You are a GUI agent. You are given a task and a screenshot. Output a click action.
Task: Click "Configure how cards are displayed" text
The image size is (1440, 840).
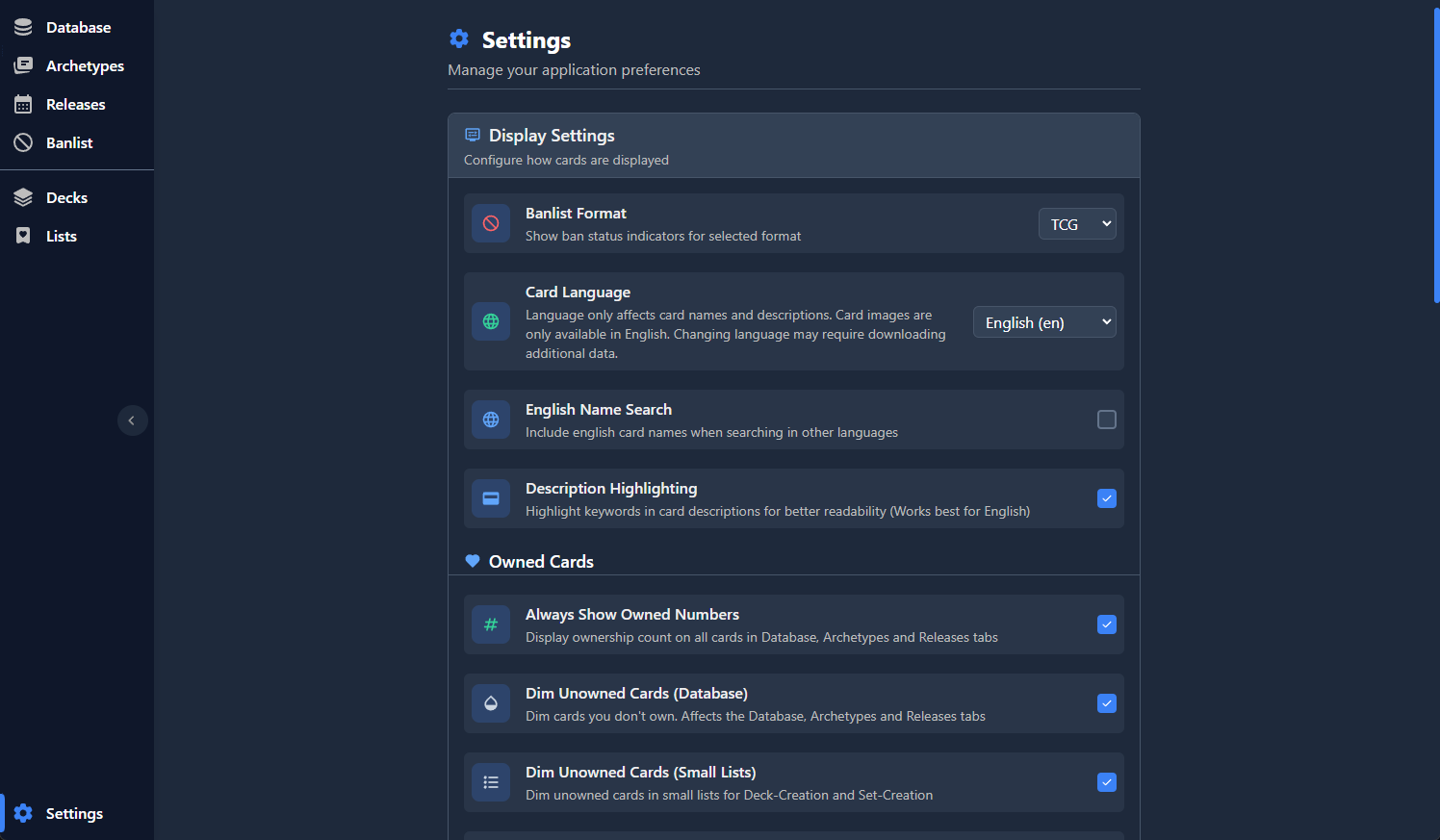click(566, 160)
